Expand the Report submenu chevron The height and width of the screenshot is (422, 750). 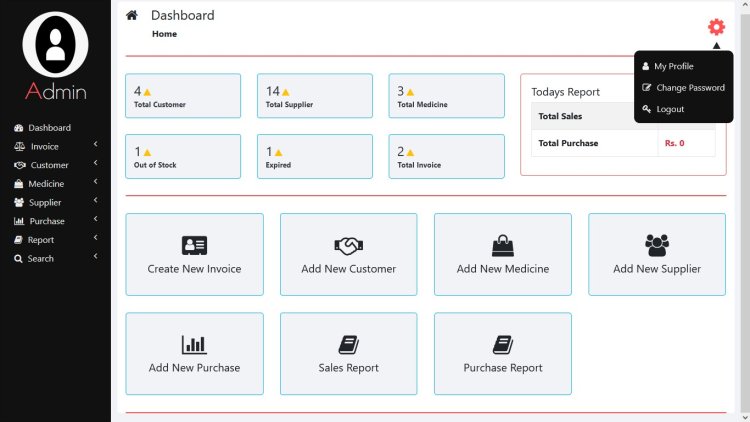click(x=96, y=237)
